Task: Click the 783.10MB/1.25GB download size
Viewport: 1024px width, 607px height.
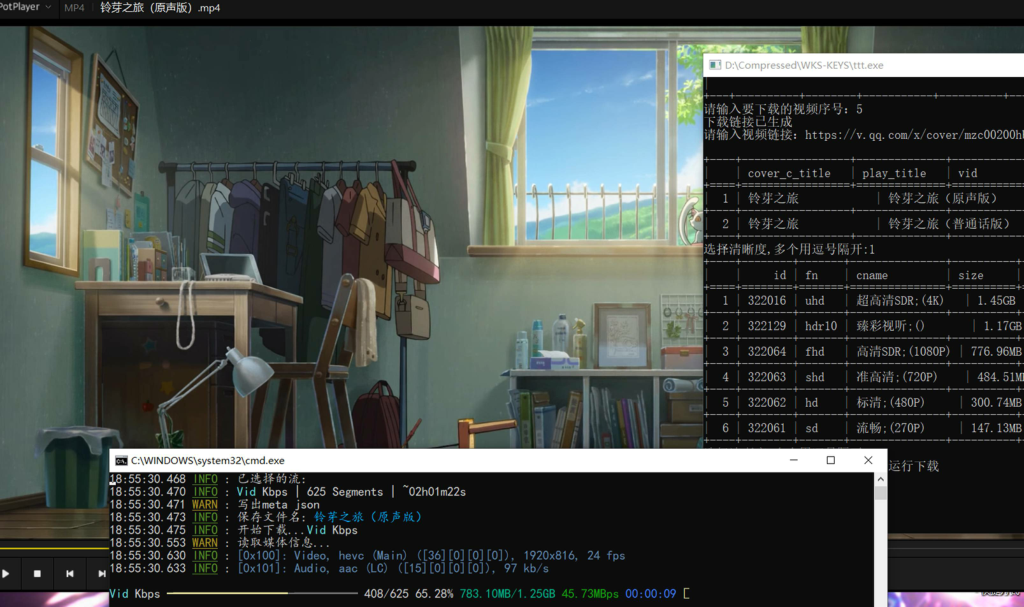Action: pos(507,594)
